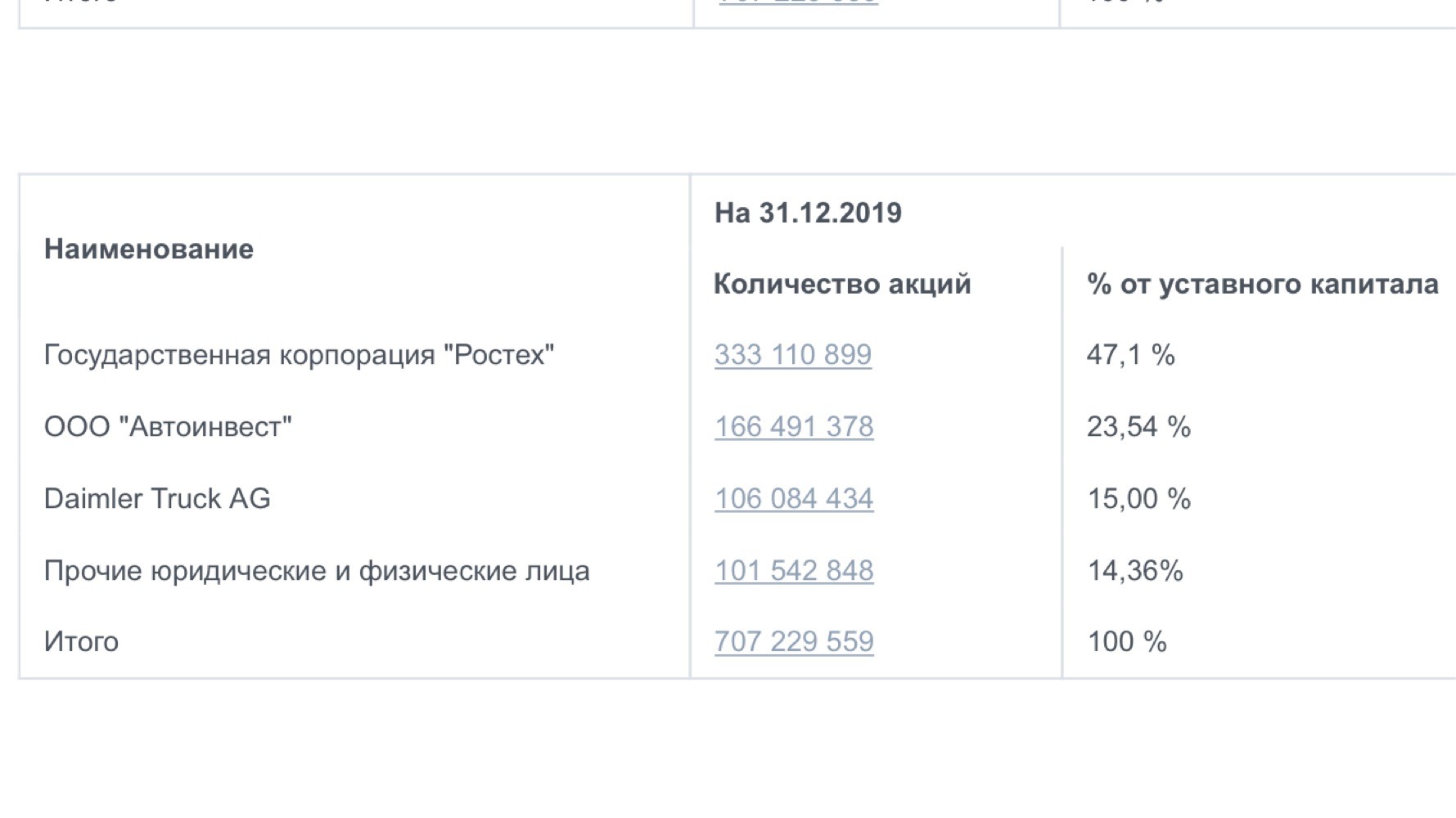
Task: Click the 47,1 % value for Ростех
Action: point(1130,354)
